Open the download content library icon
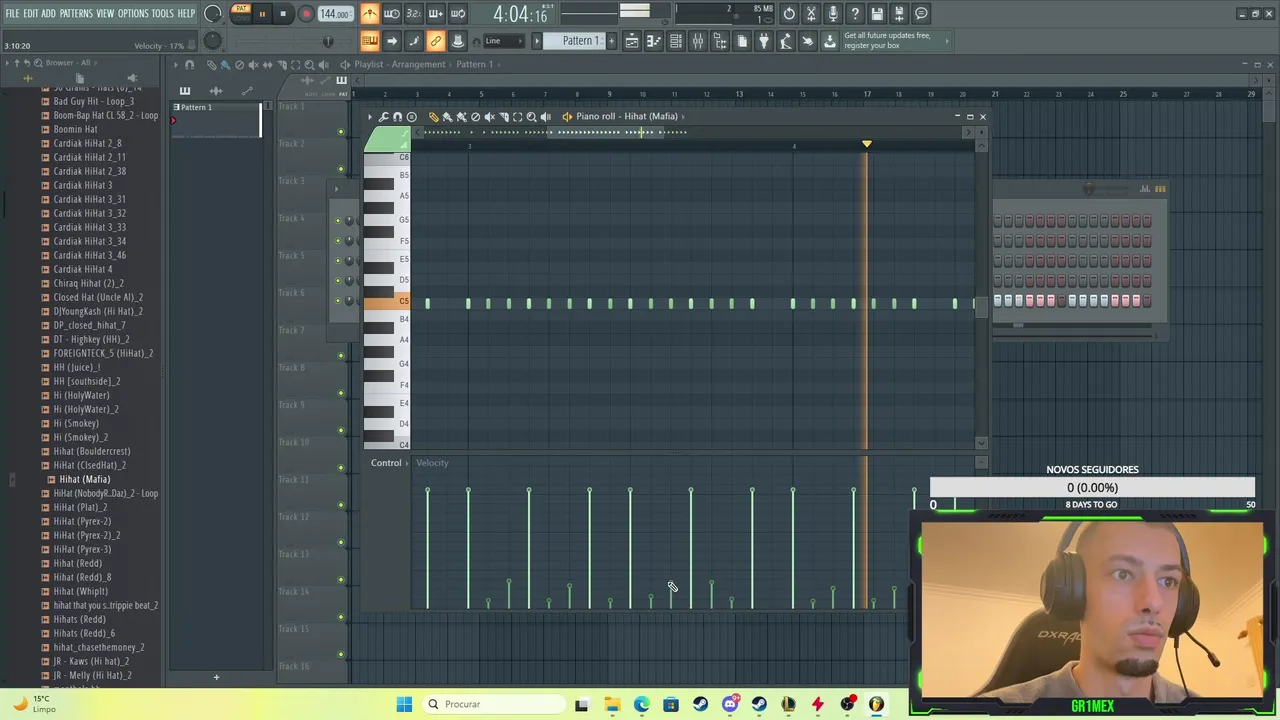 [829, 41]
